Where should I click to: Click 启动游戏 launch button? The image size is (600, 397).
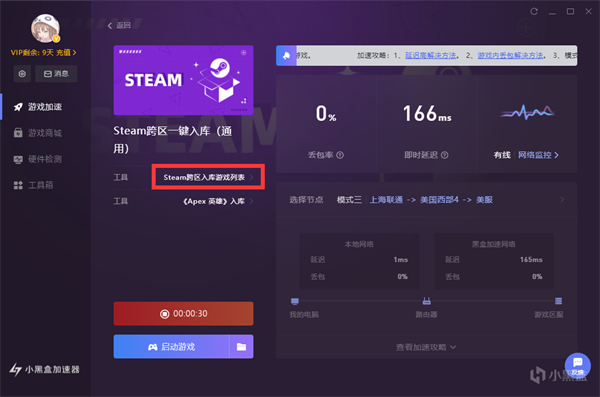point(171,346)
